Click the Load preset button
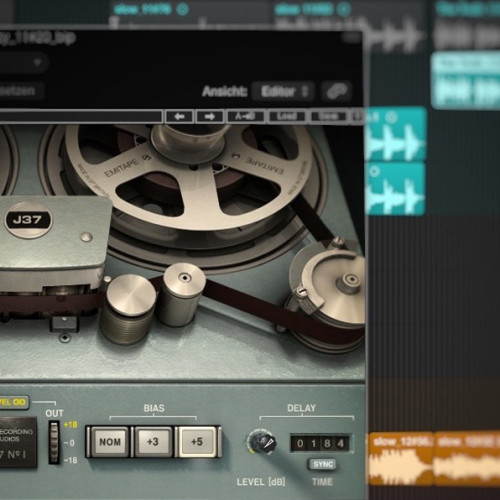The width and height of the screenshot is (500, 500). click(x=287, y=117)
